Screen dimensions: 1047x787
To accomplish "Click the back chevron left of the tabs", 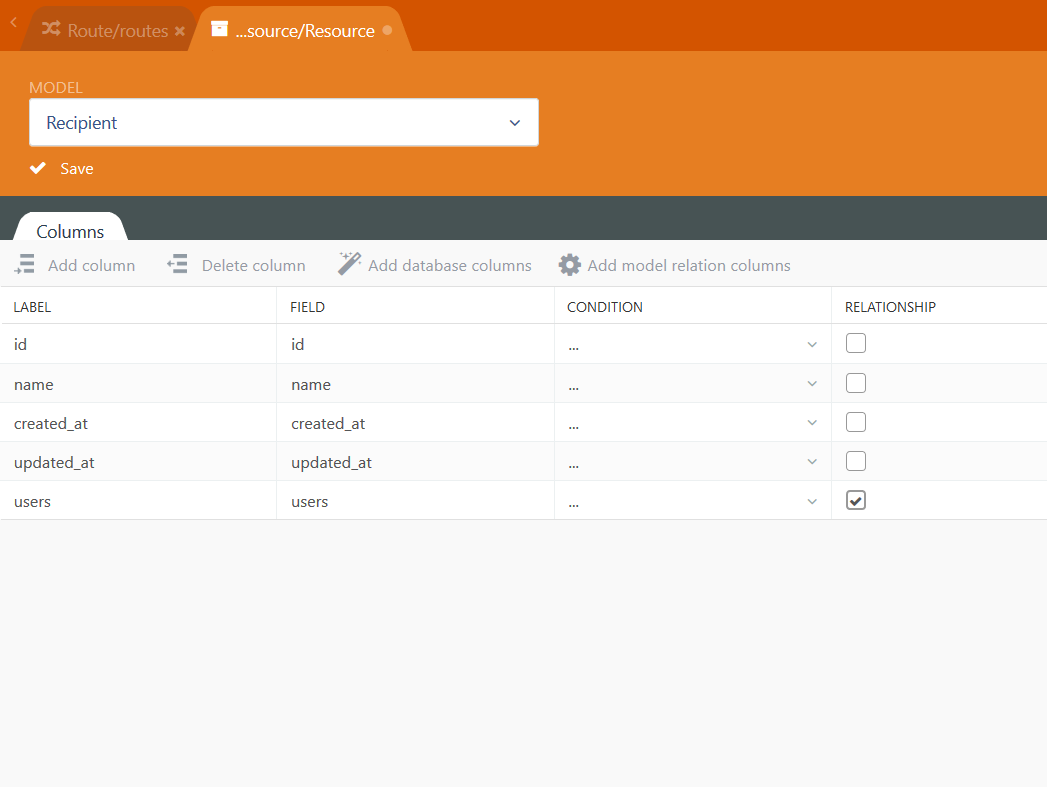I will tap(13, 23).
